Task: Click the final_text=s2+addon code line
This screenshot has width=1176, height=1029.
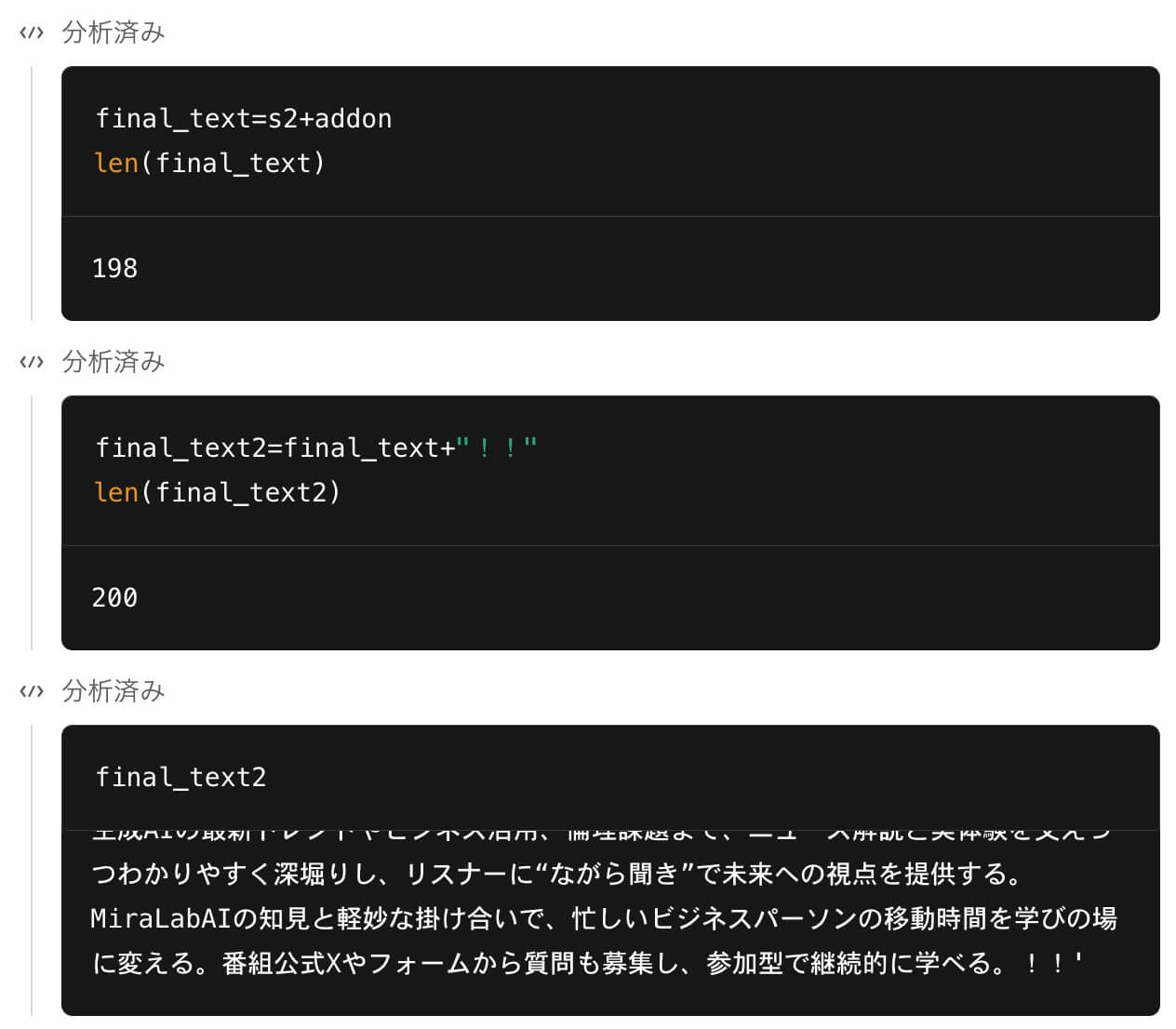Action: [244, 119]
